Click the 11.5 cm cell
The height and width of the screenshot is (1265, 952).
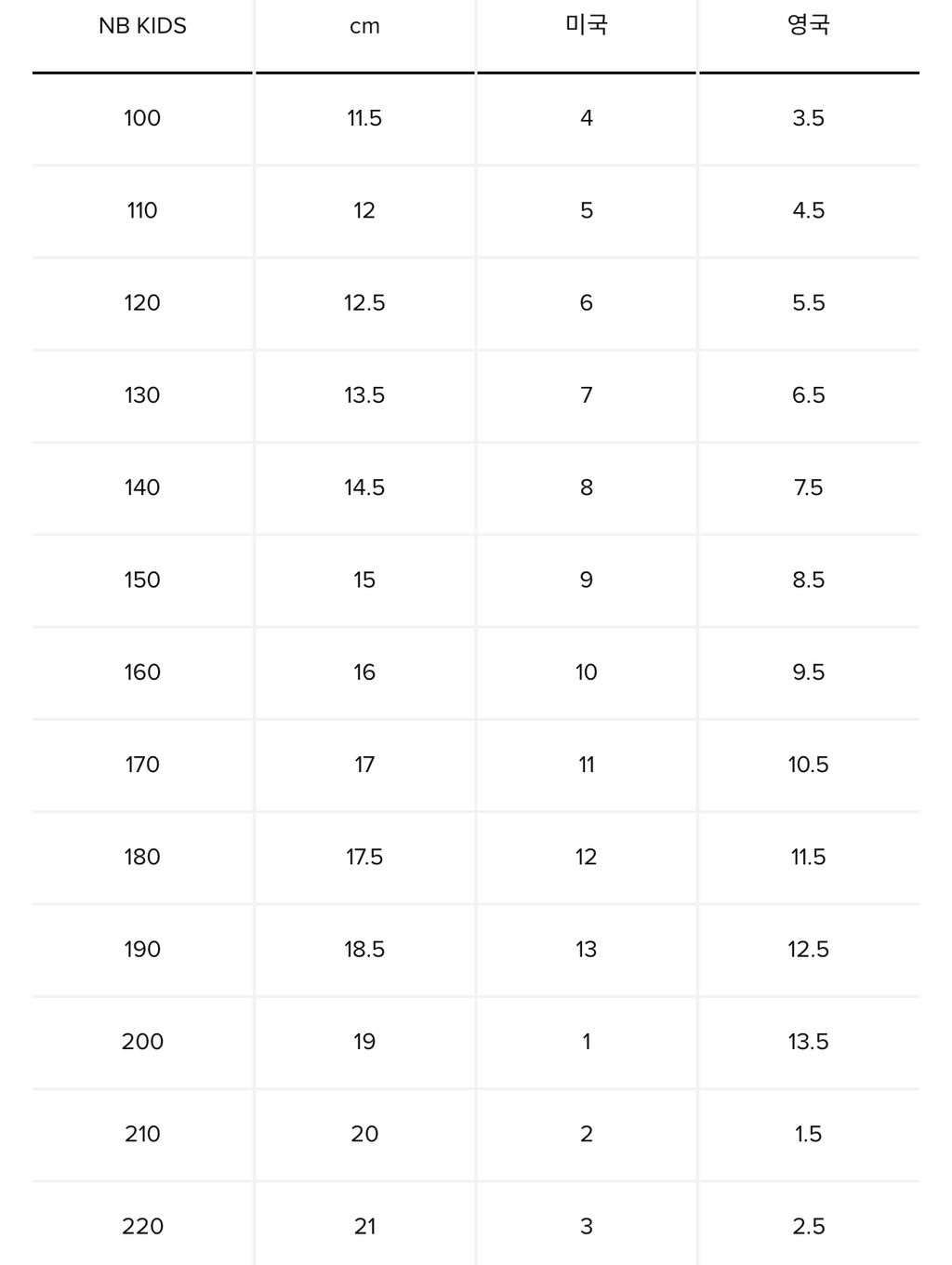tap(364, 118)
